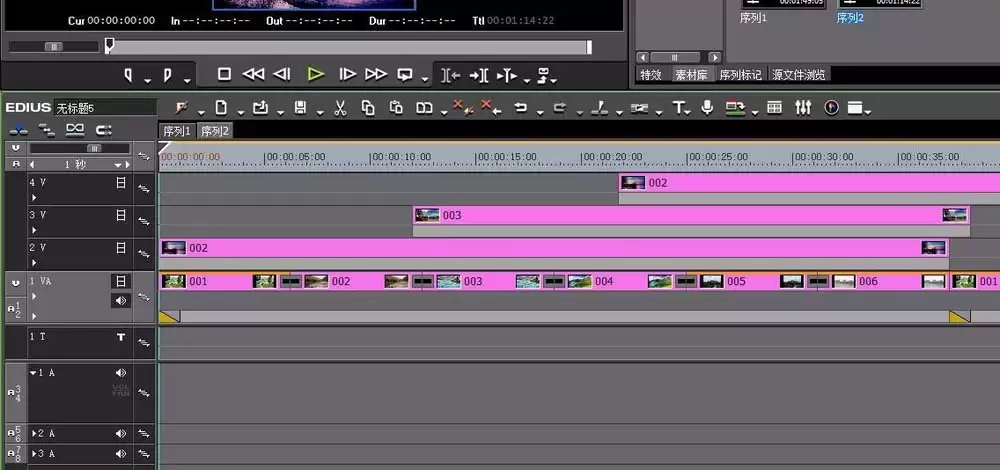
Task: Toggle video visibility on track 4 V
Action: [x=121, y=183]
